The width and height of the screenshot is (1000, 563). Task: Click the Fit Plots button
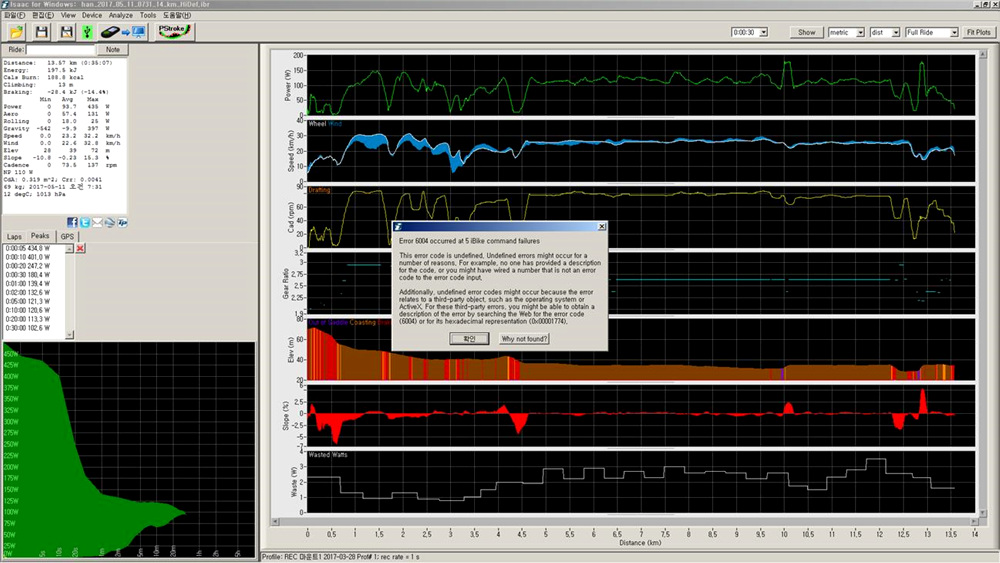click(978, 32)
